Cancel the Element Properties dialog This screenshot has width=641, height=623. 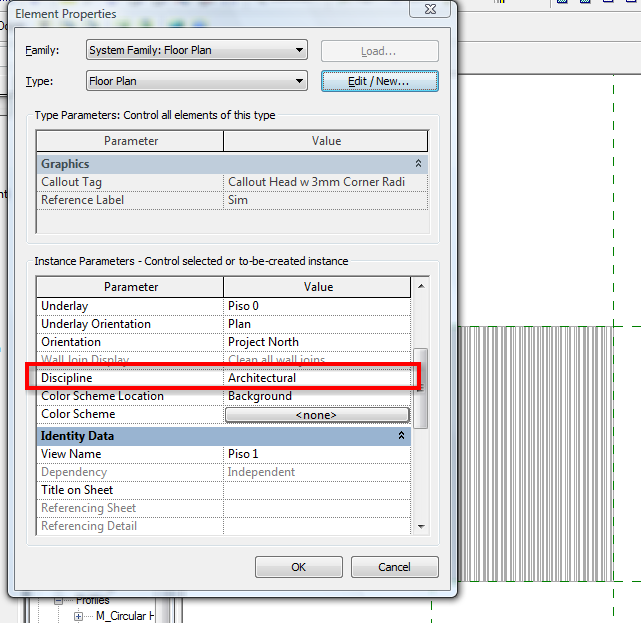pyautogui.click(x=394, y=567)
